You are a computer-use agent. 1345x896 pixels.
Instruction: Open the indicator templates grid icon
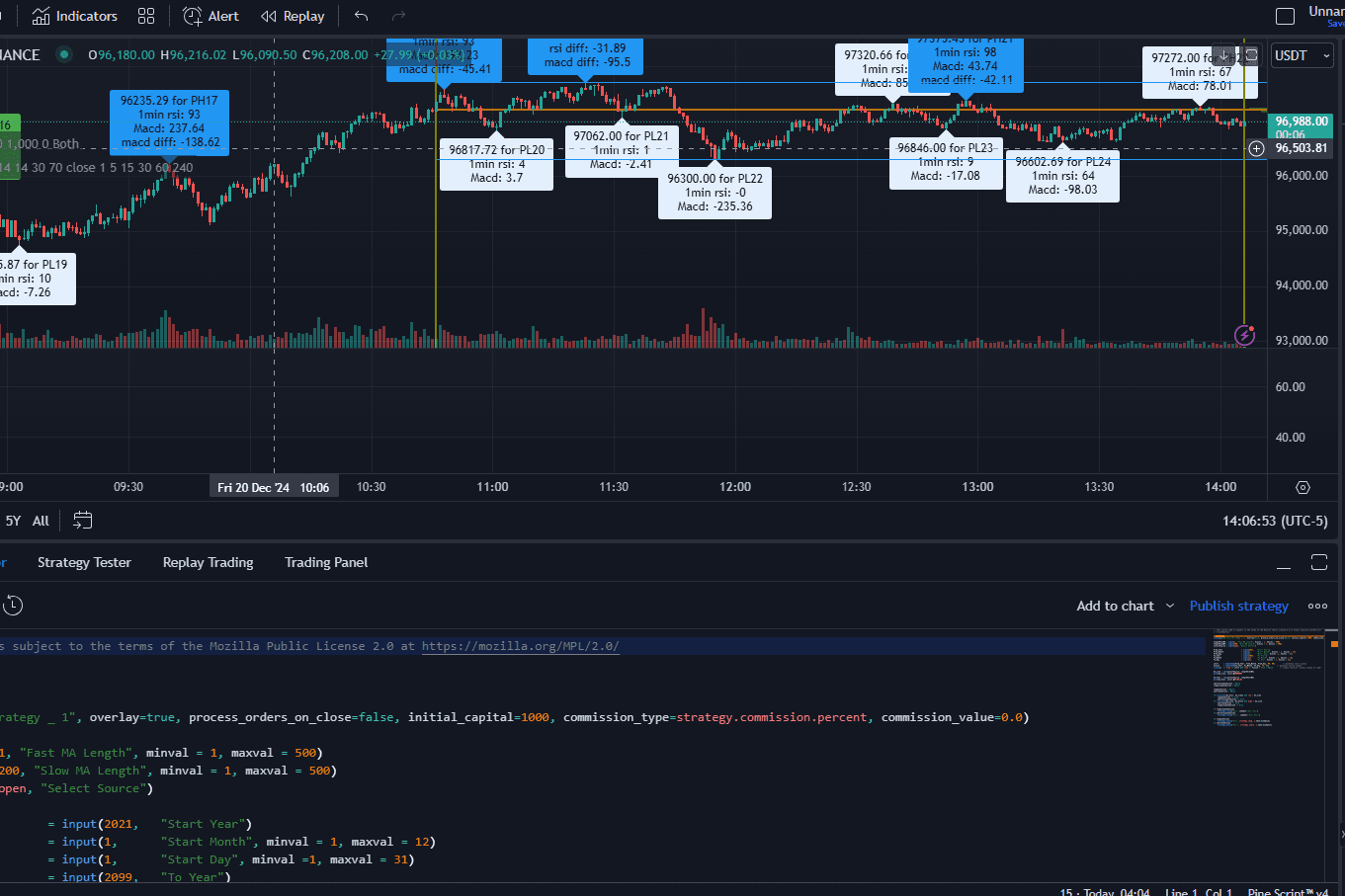click(x=146, y=16)
